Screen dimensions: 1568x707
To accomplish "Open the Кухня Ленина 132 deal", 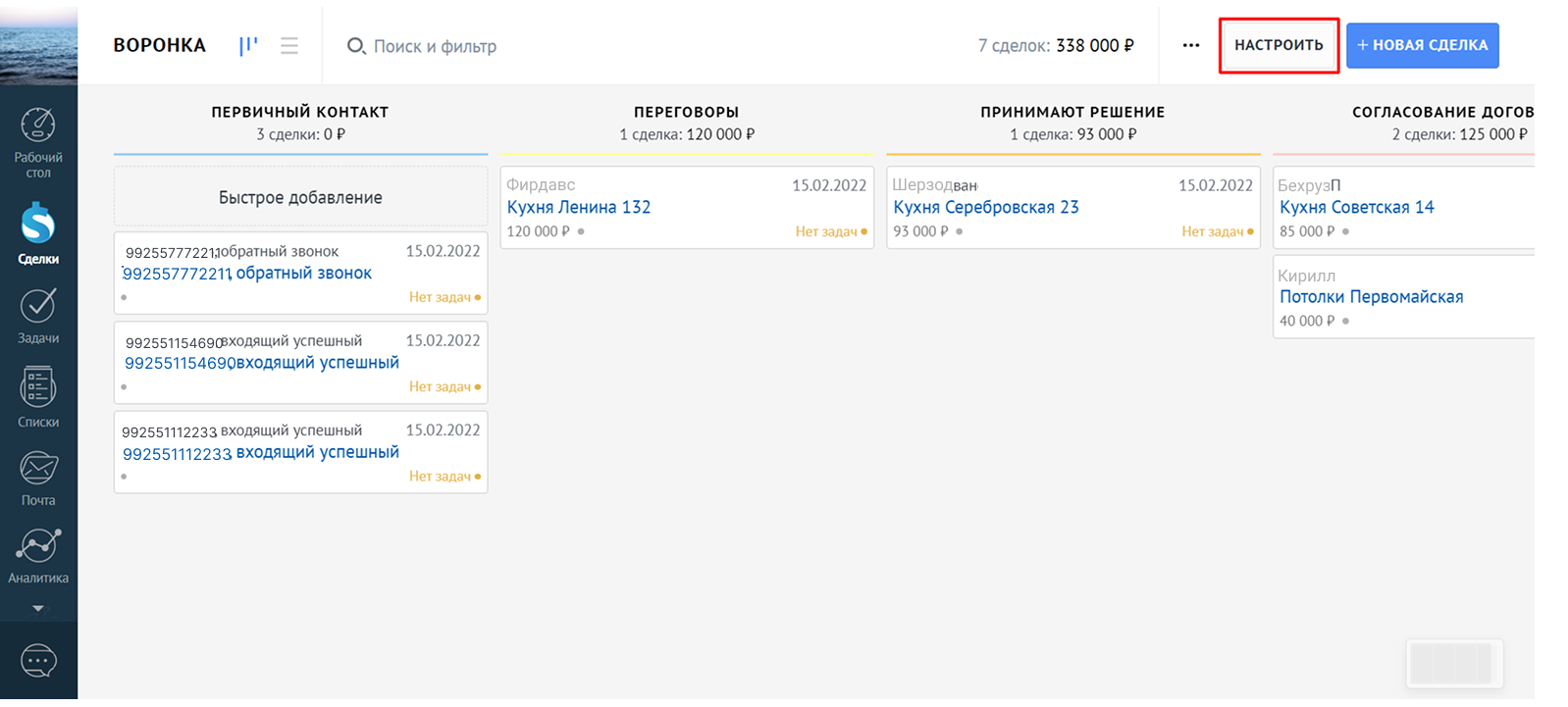I will pyautogui.click(x=578, y=207).
